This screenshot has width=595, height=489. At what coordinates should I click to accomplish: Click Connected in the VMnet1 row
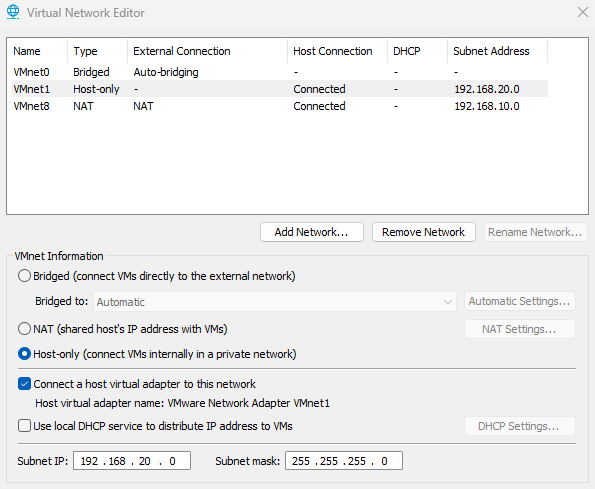tap(319, 89)
